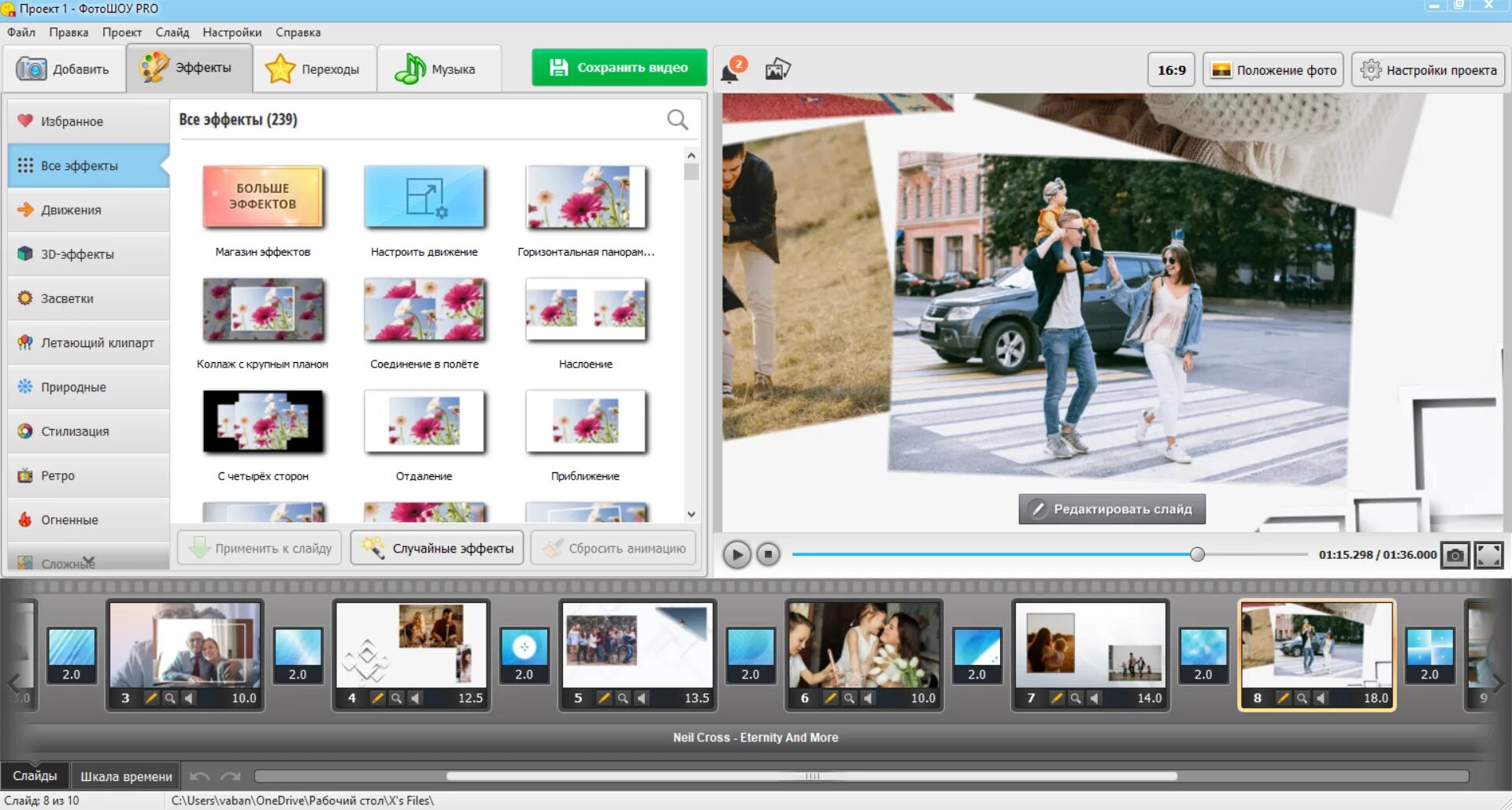
Task: Open the Правка menu
Action: [69, 32]
